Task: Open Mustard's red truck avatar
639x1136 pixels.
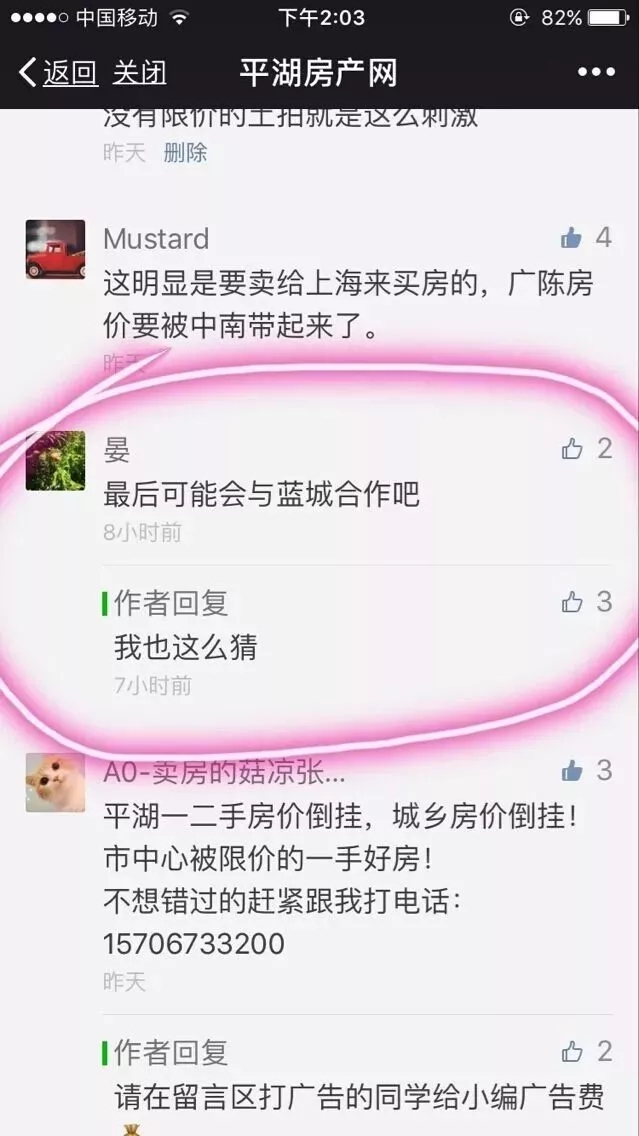Action: 56,249
